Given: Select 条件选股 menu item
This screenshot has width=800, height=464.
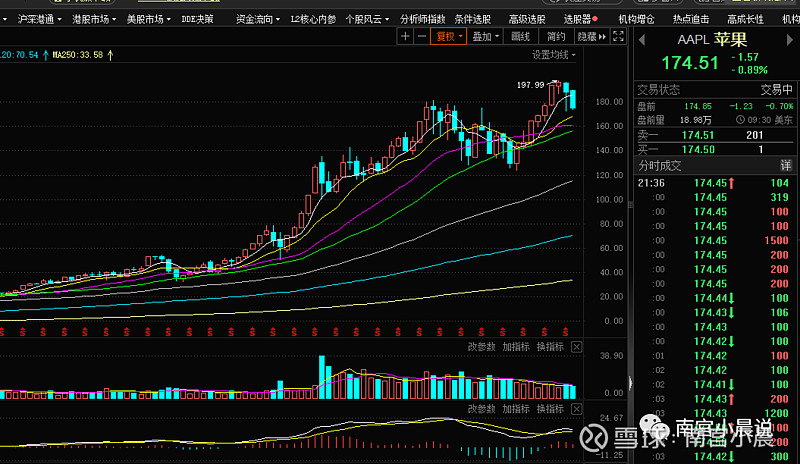Looking at the screenshot, I should 472,19.
